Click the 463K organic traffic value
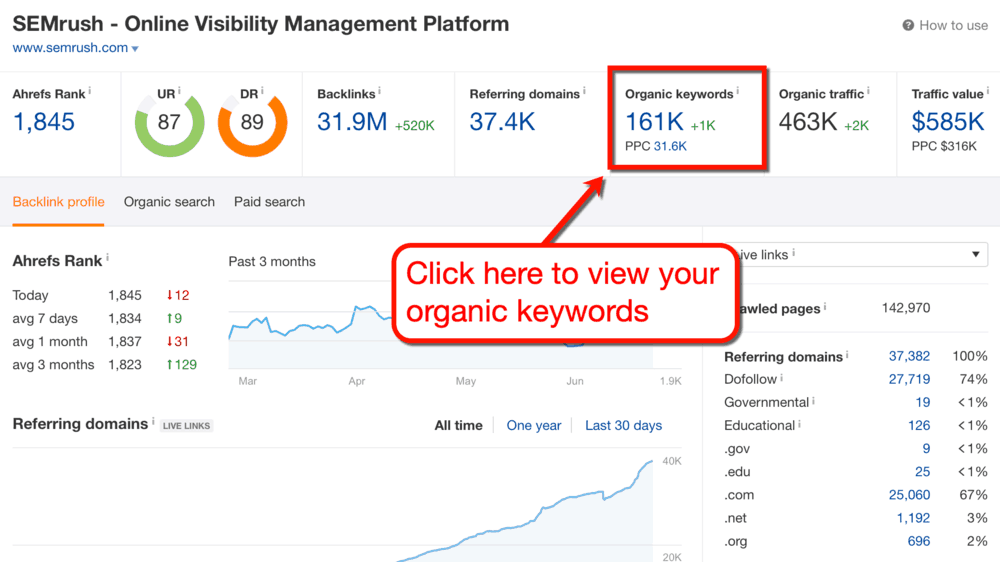 click(x=808, y=122)
